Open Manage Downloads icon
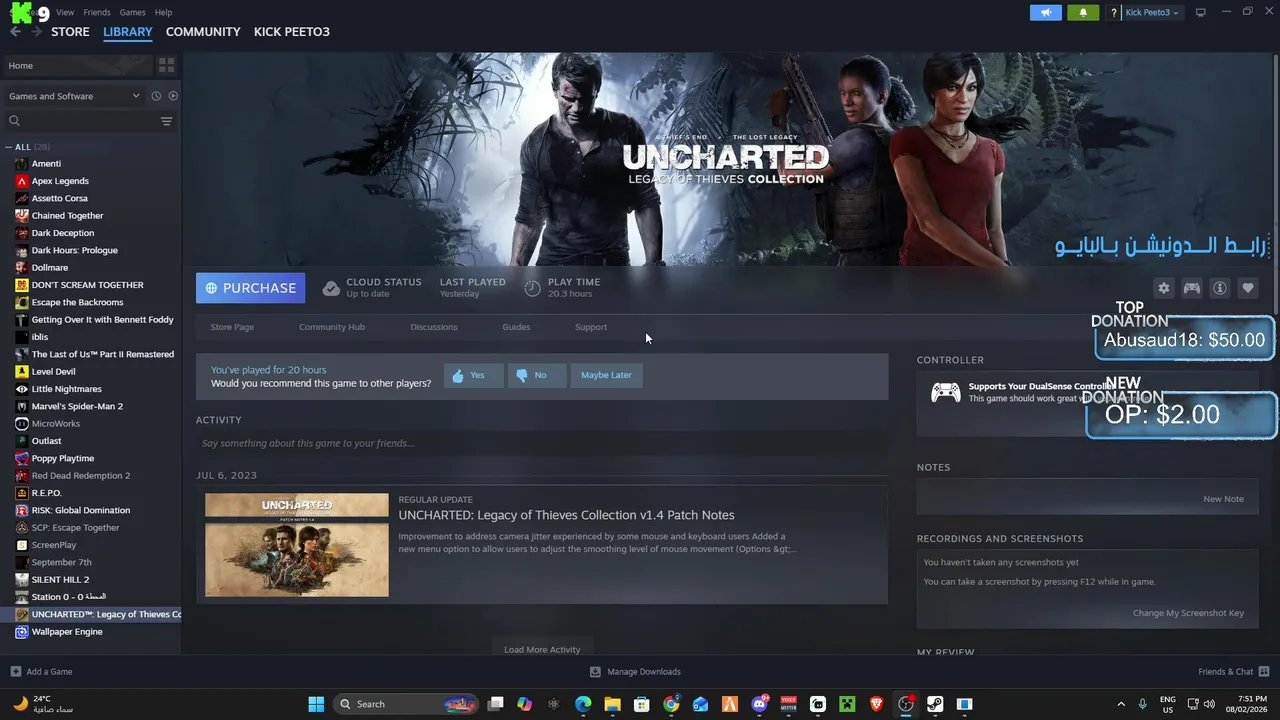 [595, 672]
